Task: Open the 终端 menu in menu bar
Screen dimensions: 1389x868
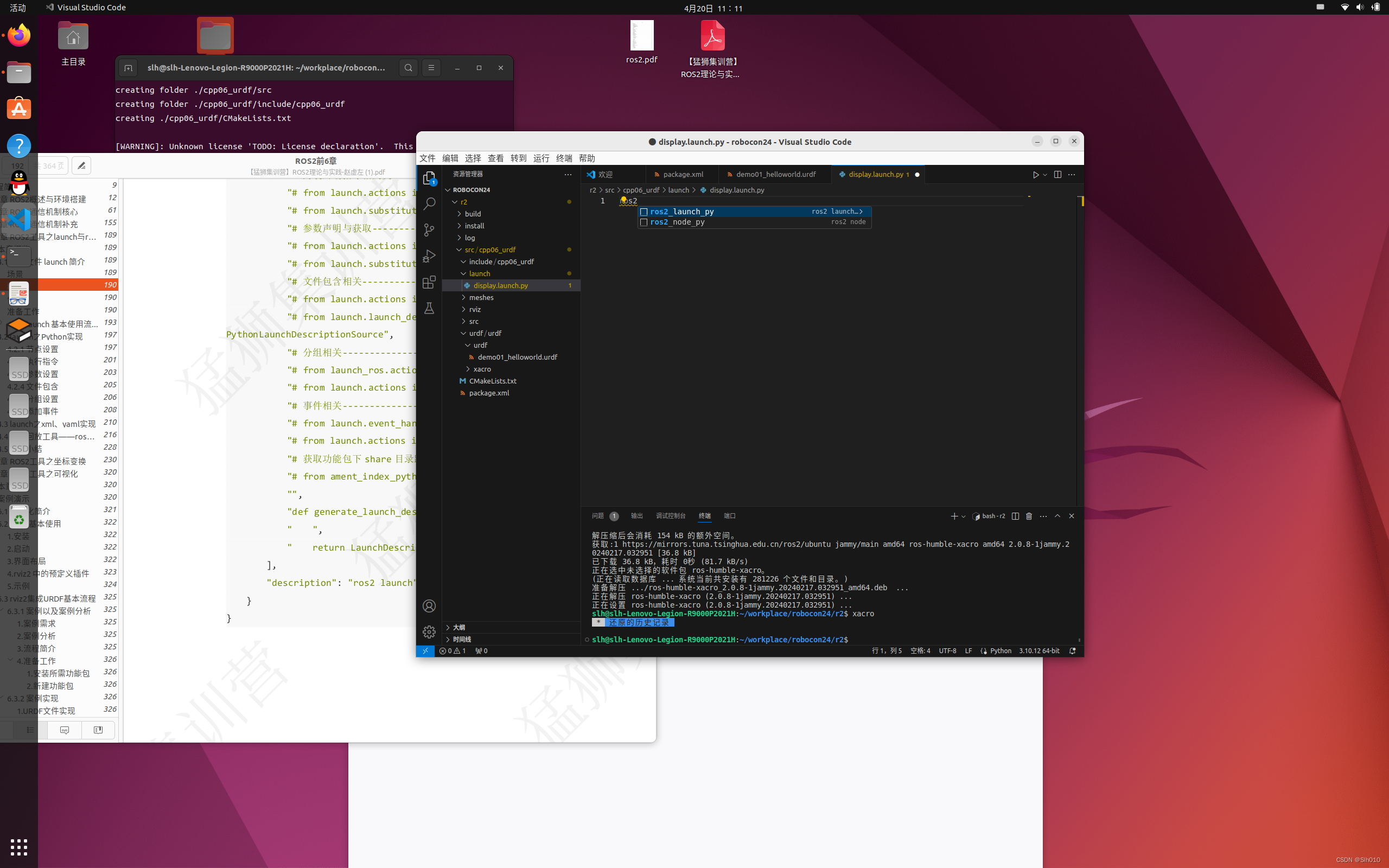Action: (x=564, y=158)
